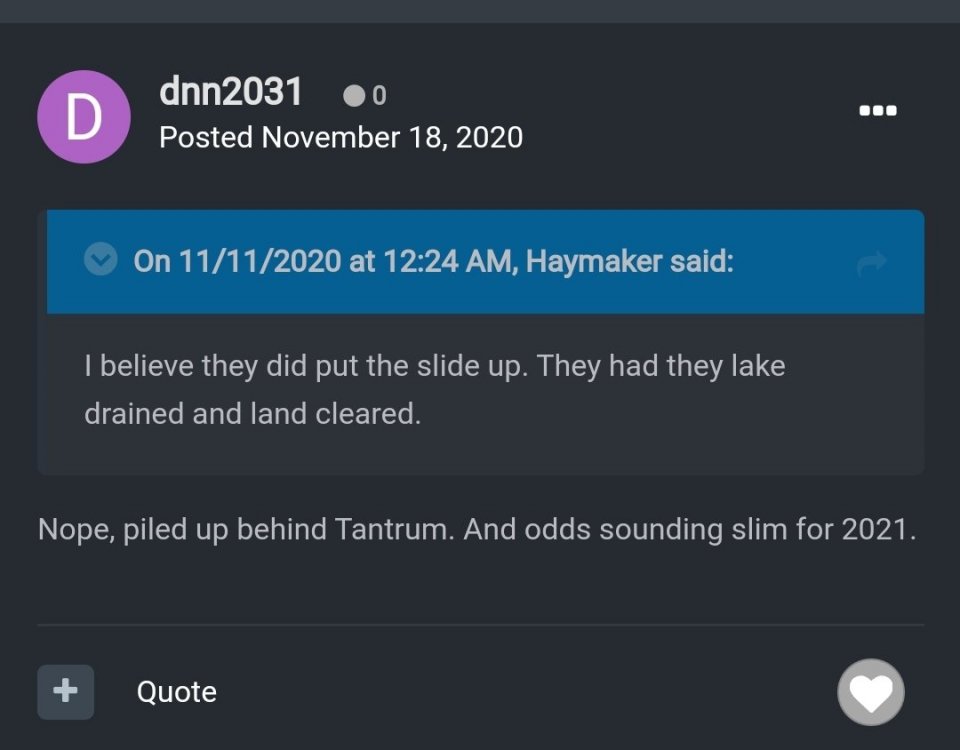Screen dimensions: 960x750
Task: Click the reply text starting with Nope
Action: point(478,529)
